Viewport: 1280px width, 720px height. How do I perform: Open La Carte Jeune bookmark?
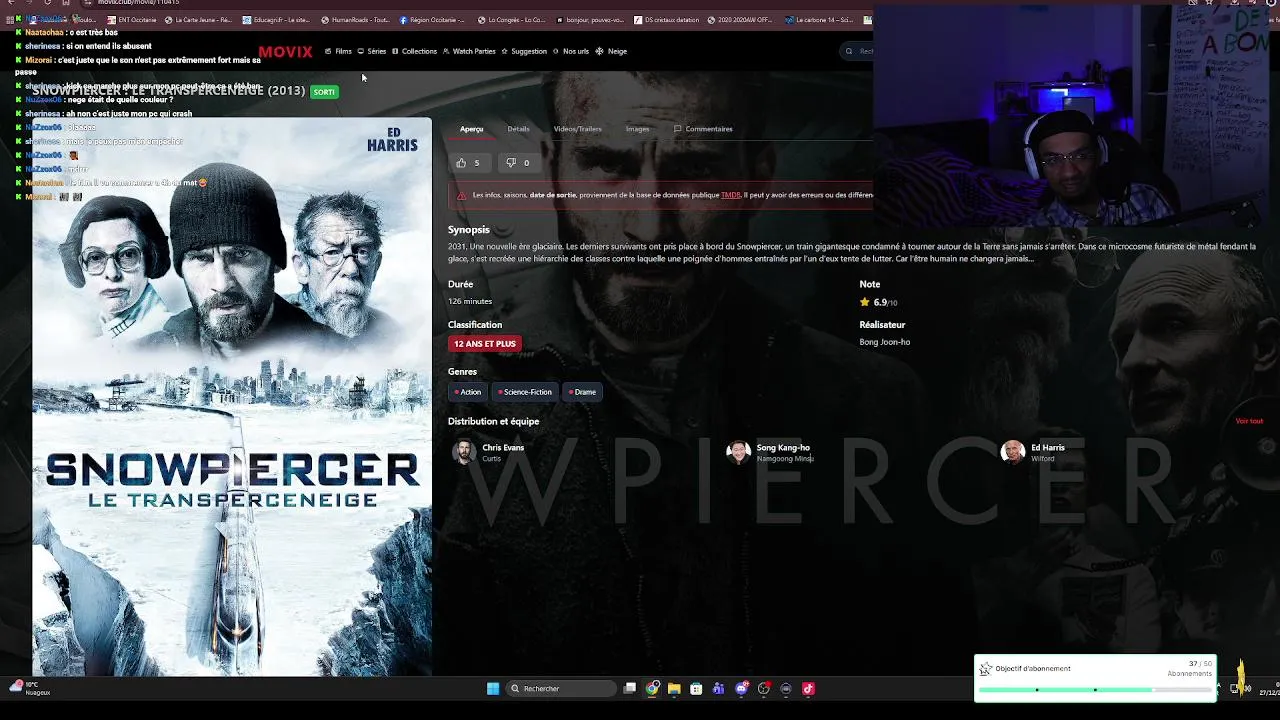[198, 20]
